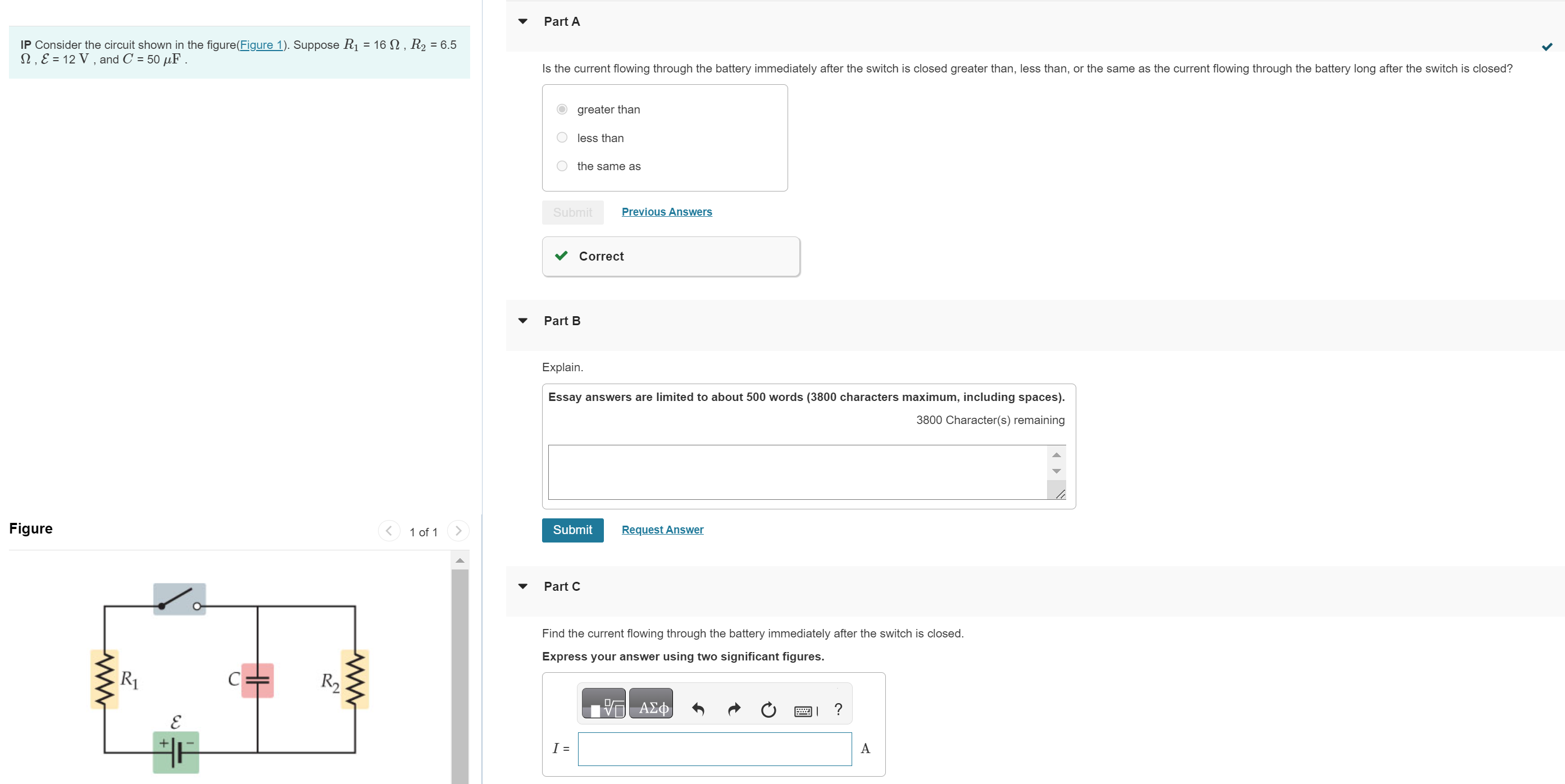Go to next figure arrow

pyautogui.click(x=458, y=531)
